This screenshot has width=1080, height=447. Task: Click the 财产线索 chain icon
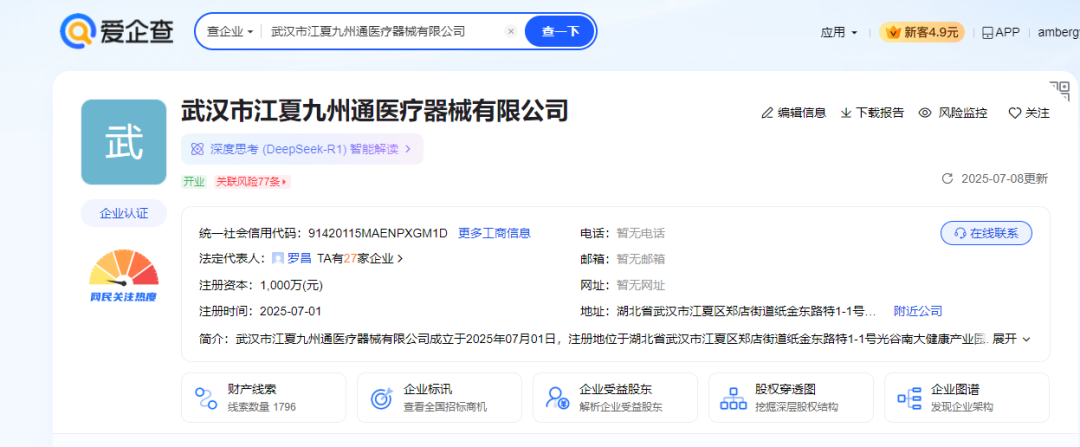click(x=205, y=397)
